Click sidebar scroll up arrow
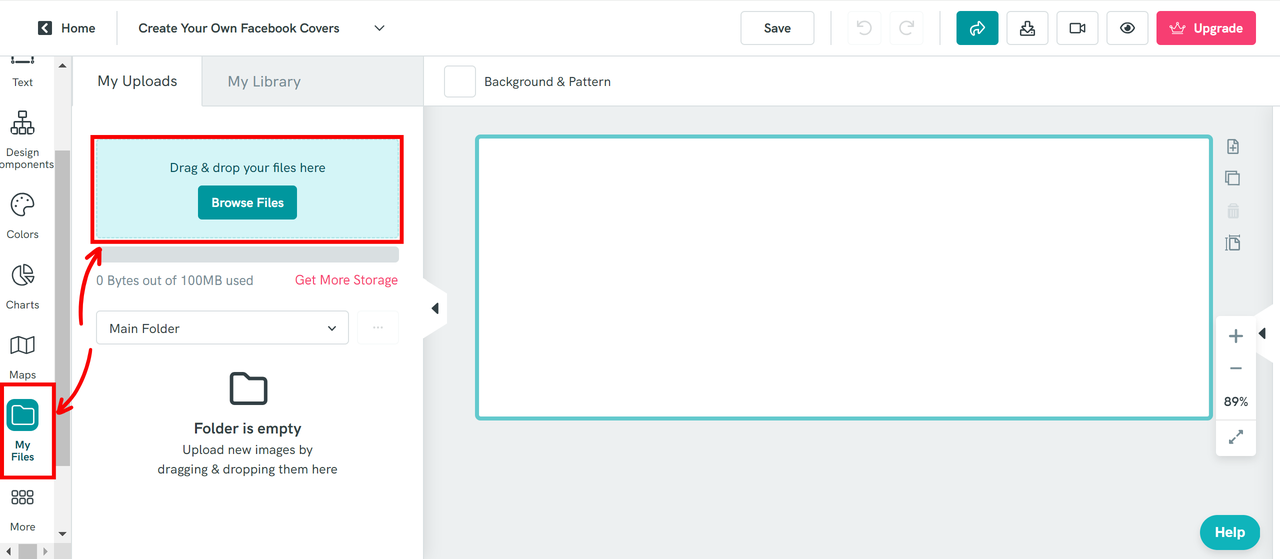Viewport: 1280px width, 559px height. pos(62,65)
